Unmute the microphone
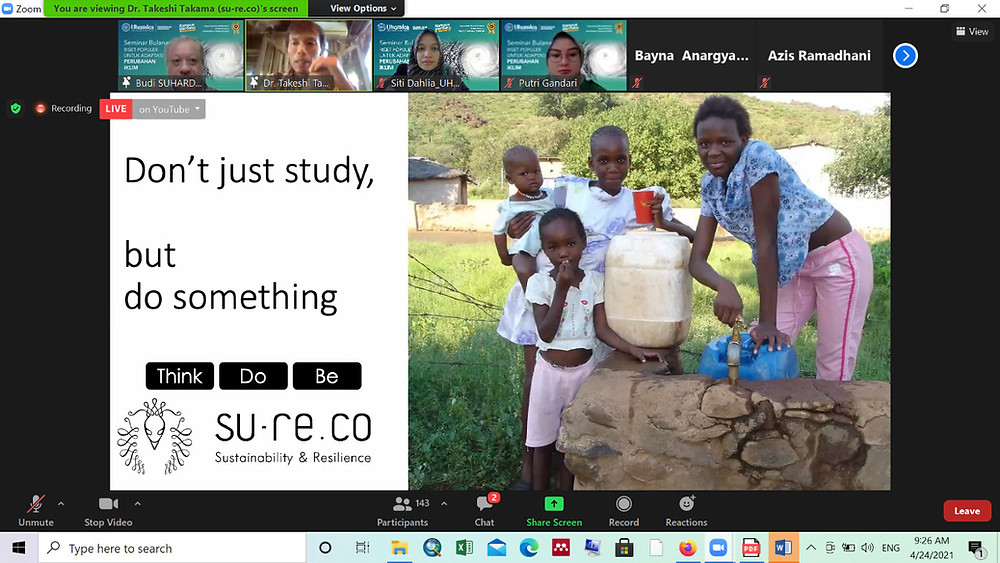 [36, 511]
